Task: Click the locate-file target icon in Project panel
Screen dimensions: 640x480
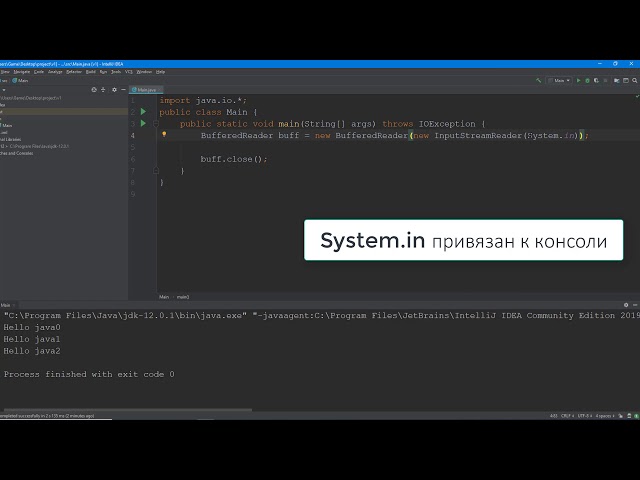Action: click(96, 89)
